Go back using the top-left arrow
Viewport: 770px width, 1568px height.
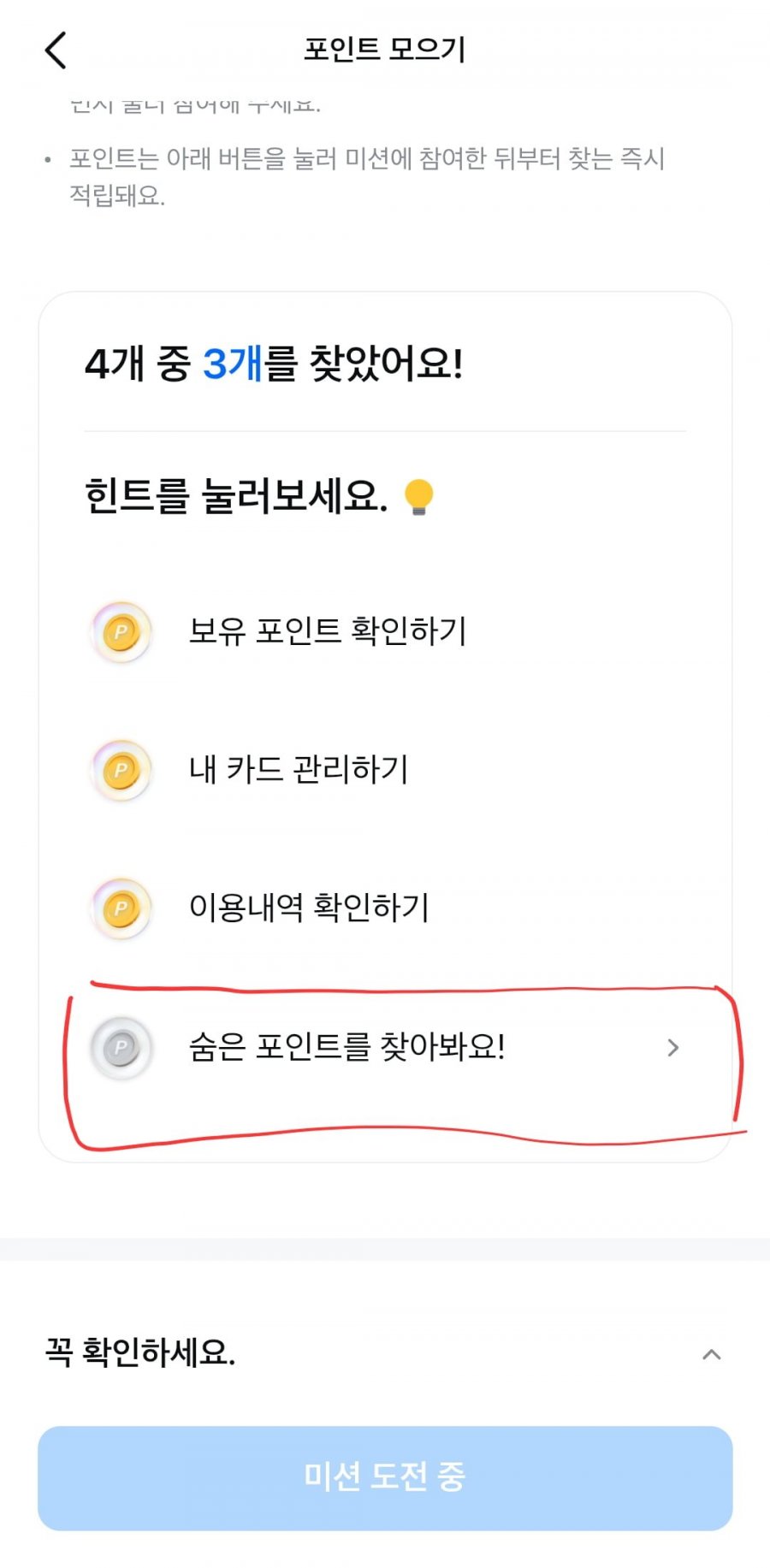click(x=56, y=50)
